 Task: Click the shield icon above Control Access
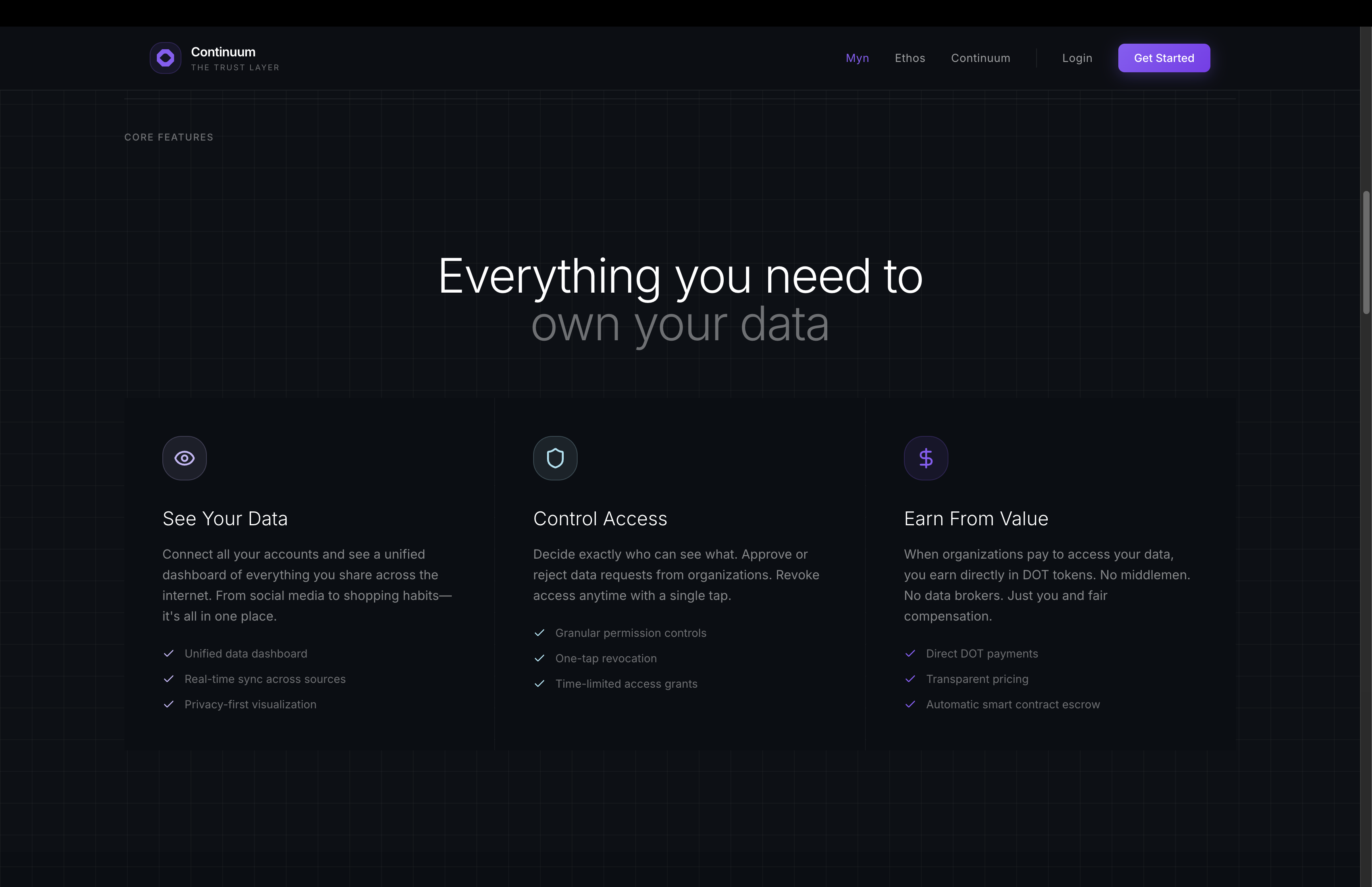(x=555, y=458)
